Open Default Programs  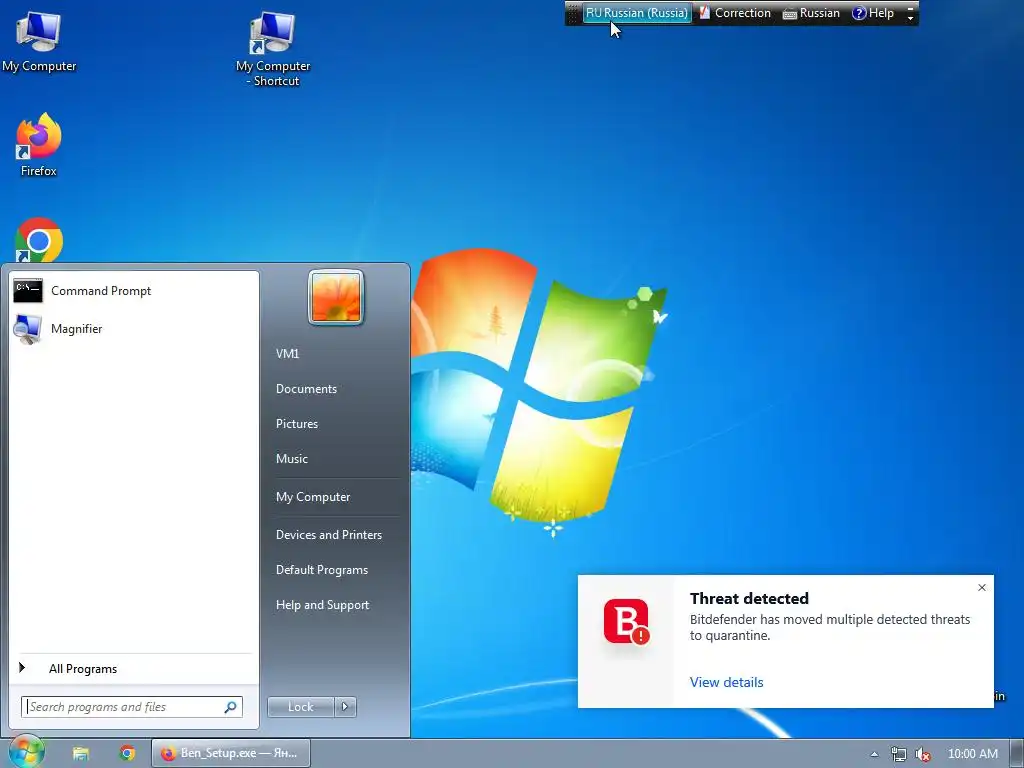[x=321, y=570]
